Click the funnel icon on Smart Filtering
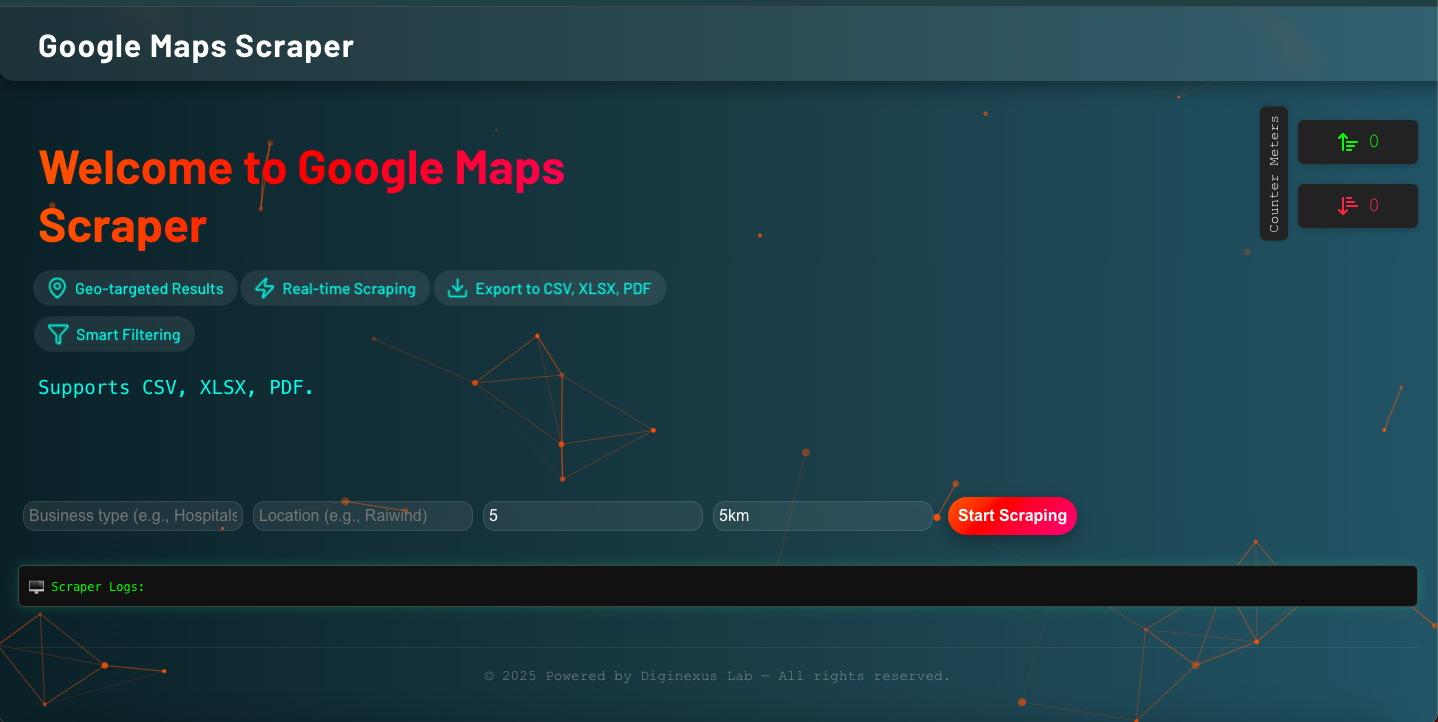1438x722 pixels. [x=58, y=335]
